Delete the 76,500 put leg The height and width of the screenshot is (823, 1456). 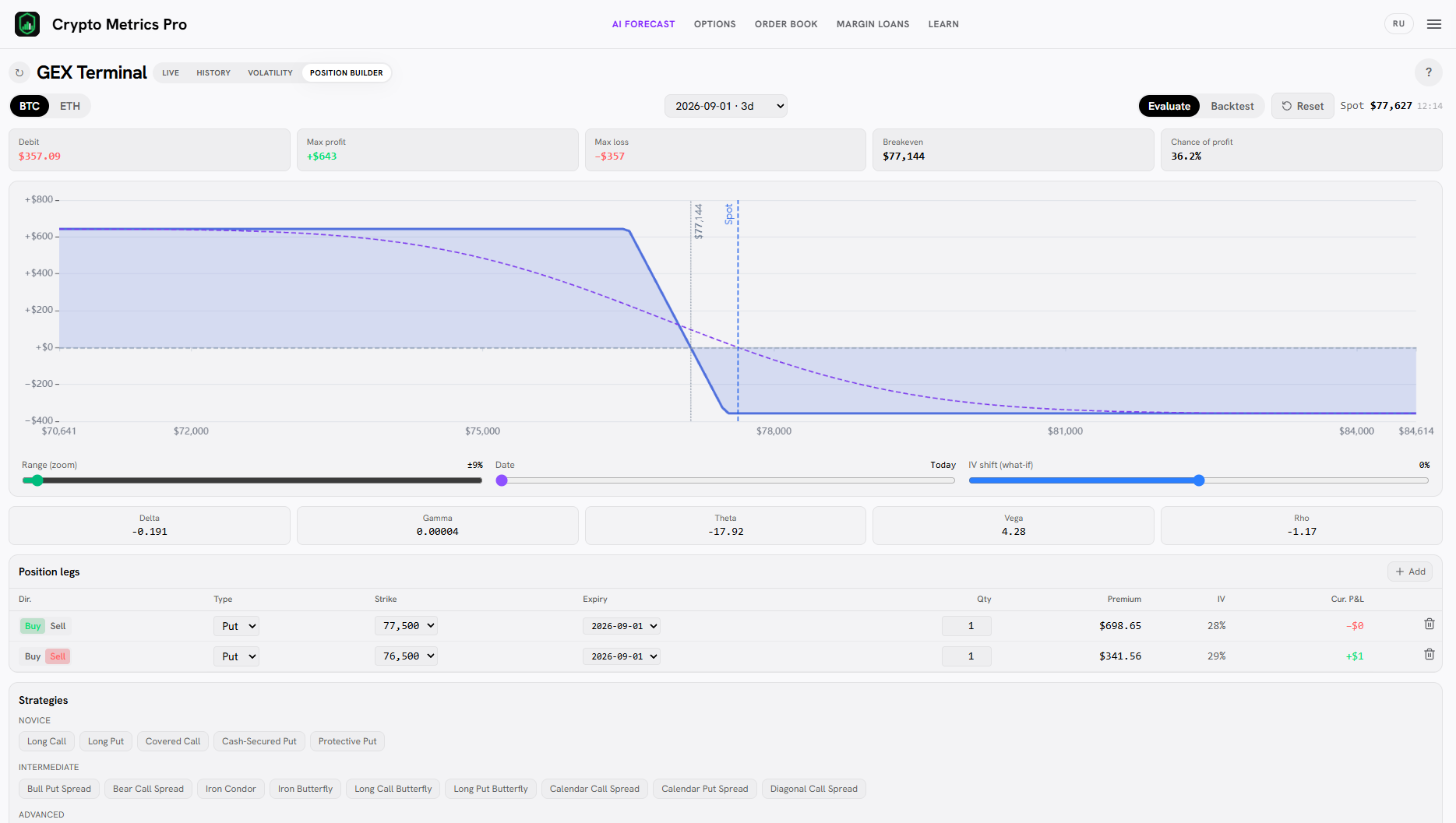[x=1430, y=654]
